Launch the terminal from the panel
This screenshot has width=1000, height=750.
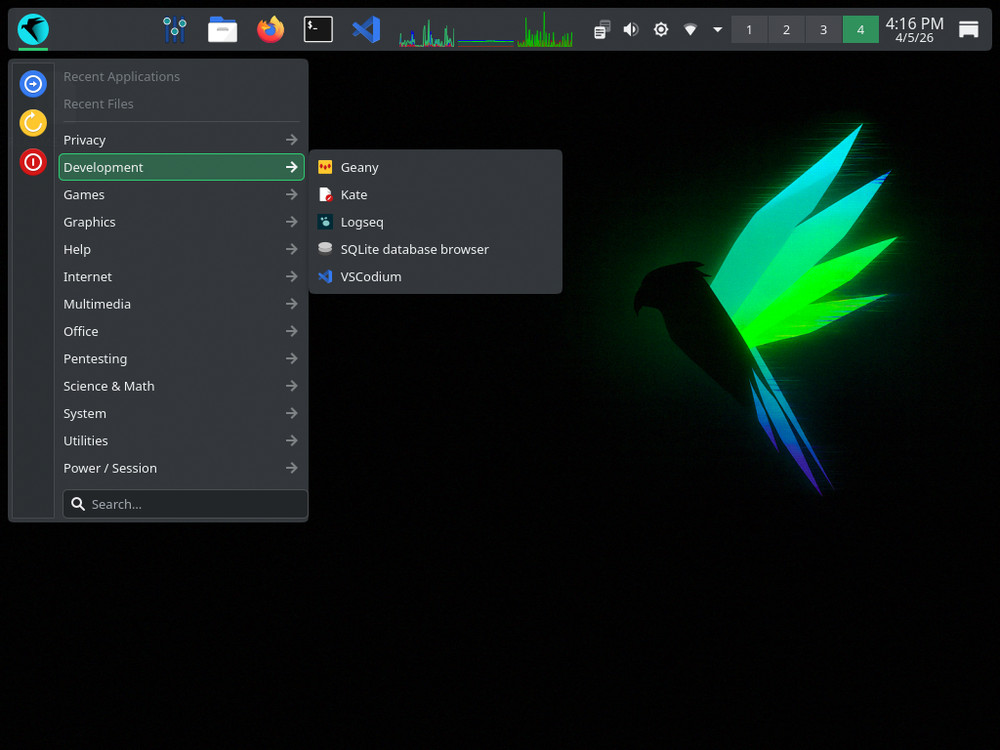coord(318,29)
